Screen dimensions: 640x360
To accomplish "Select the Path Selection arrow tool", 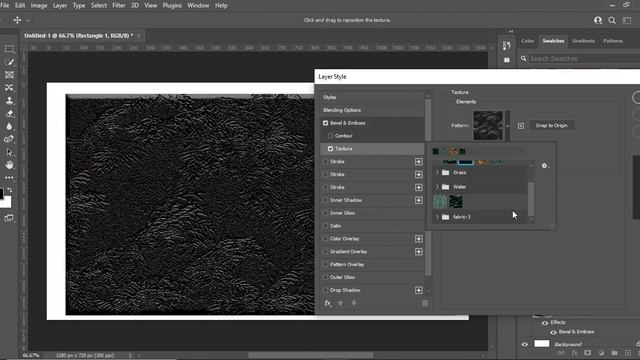I will 9,152.
